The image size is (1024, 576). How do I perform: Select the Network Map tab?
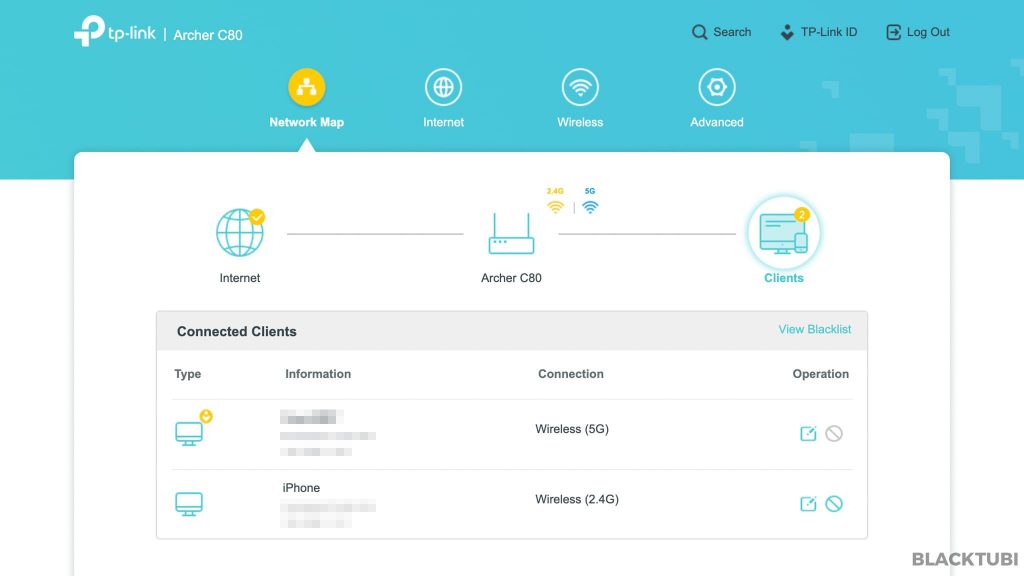coord(306,99)
